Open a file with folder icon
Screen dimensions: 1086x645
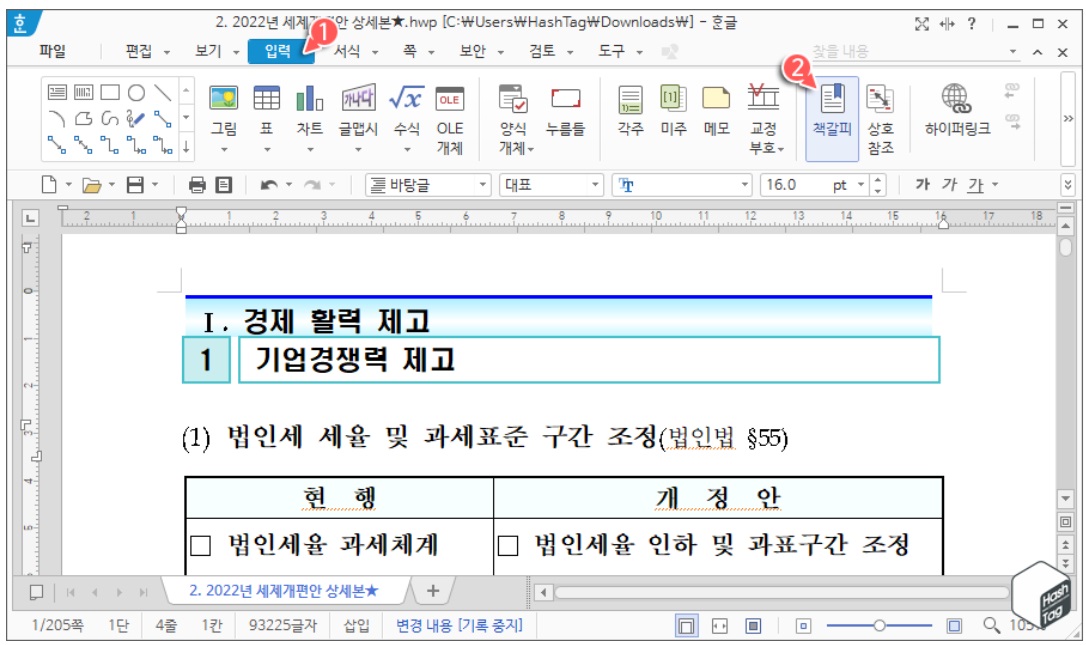pyautogui.click(x=91, y=185)
